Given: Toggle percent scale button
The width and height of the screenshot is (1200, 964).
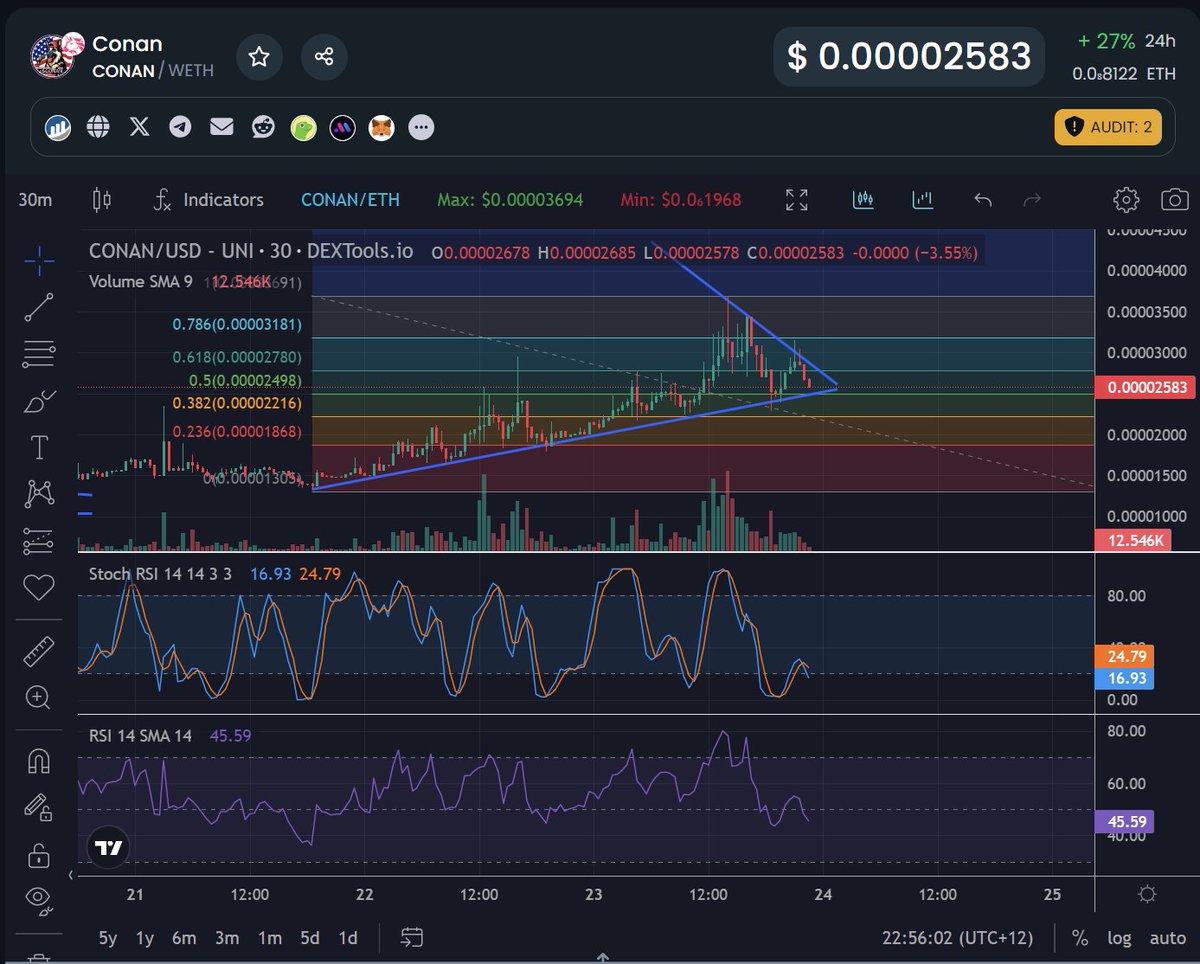Looking at the screenshot, I should tap(1080, 938).
